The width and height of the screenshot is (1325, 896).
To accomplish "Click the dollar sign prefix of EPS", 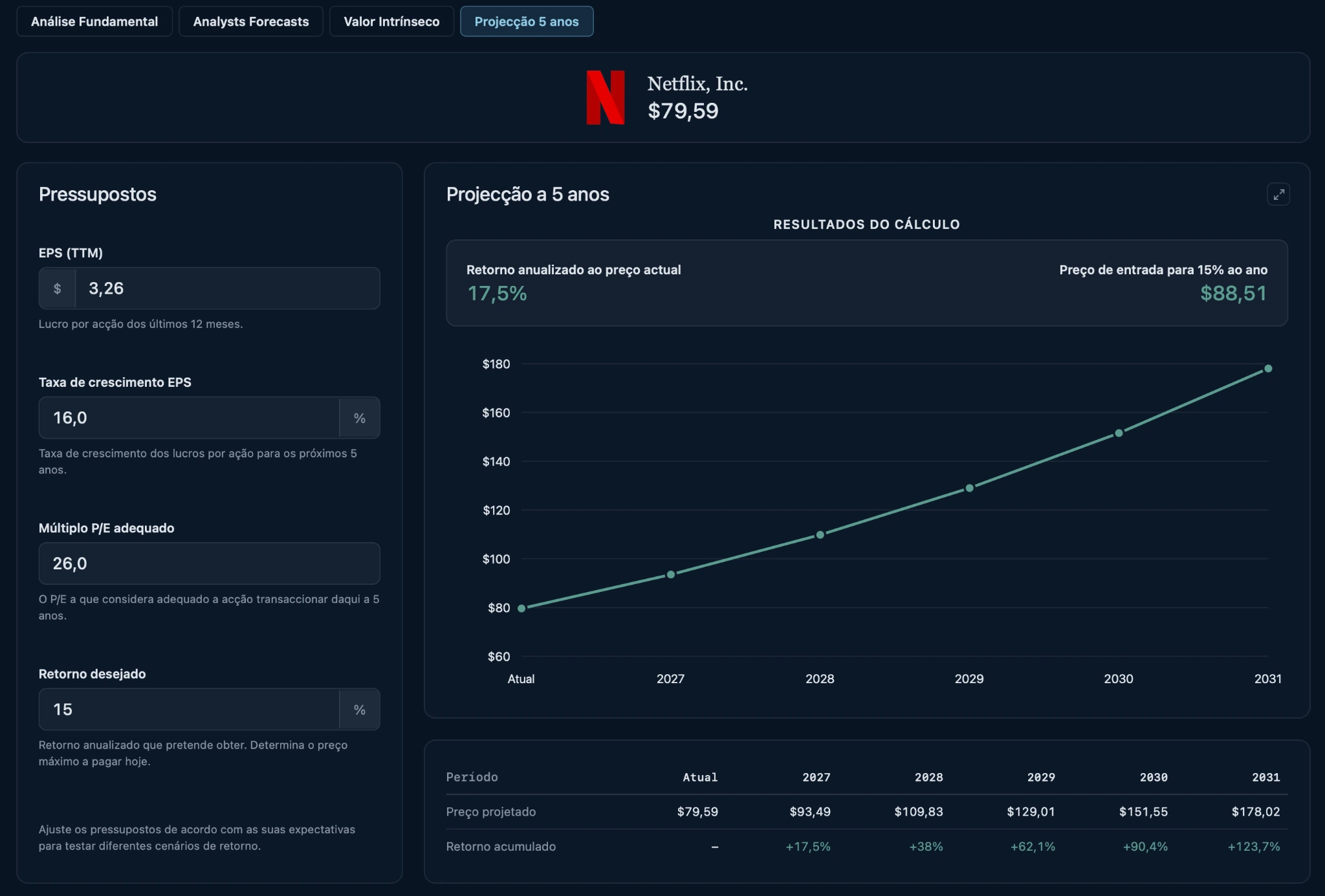I will 58,289.
